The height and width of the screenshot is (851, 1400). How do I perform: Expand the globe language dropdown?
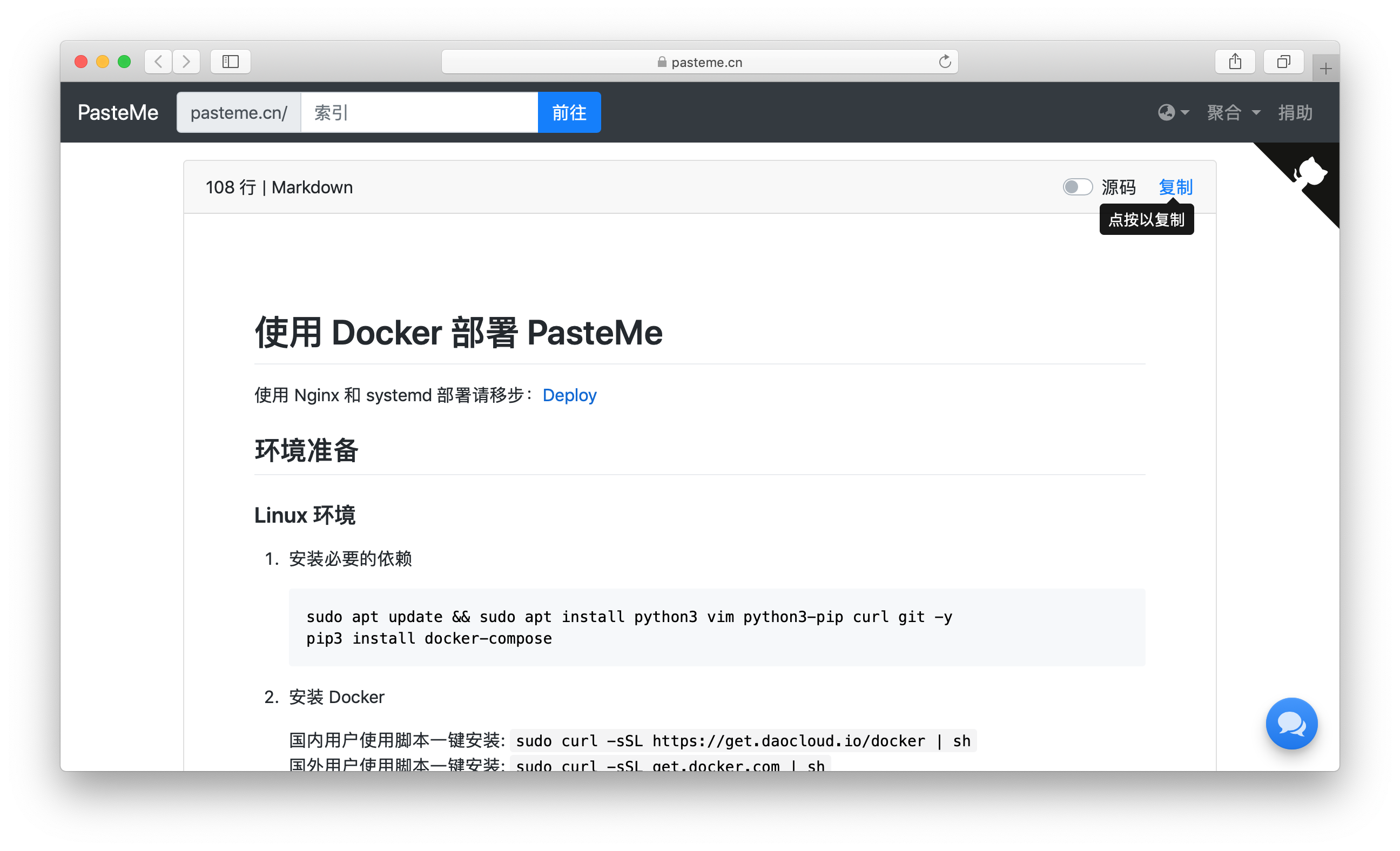pyautogui.click(x=1173, y=112)
